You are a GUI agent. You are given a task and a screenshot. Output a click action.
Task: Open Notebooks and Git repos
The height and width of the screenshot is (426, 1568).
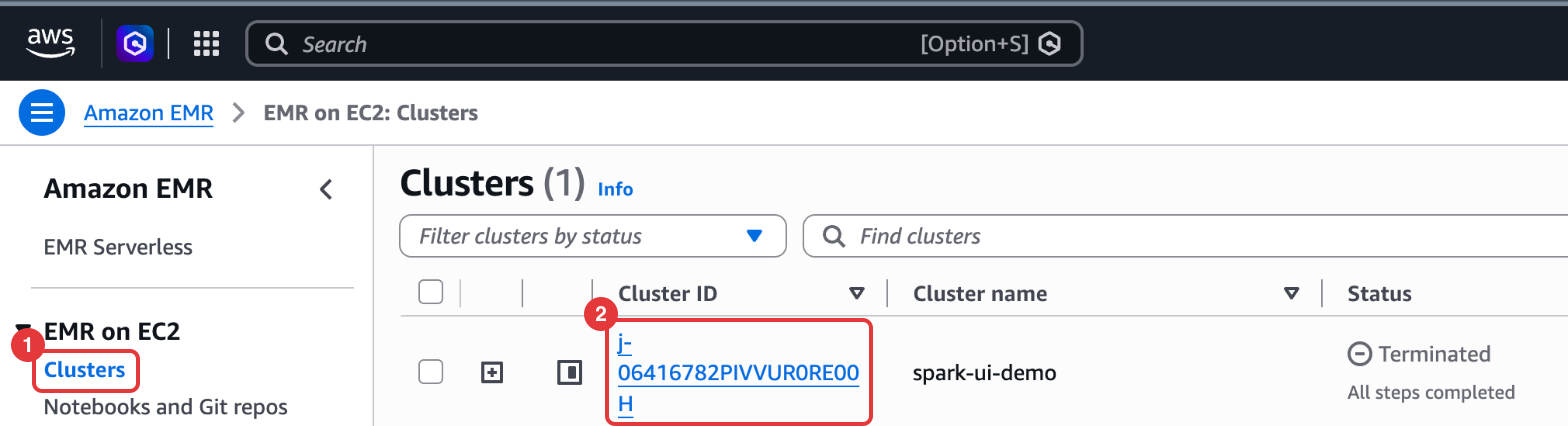coord(166,407)
